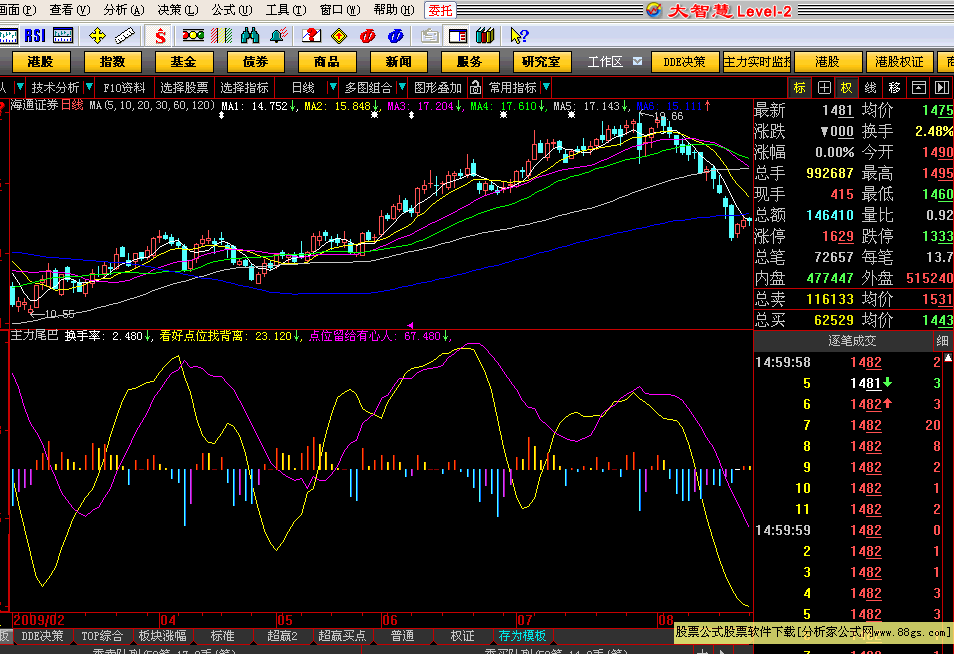This screenshot has width=954, height=654.
Task: Open the binoculars search tool
Action: coord(250,36)
